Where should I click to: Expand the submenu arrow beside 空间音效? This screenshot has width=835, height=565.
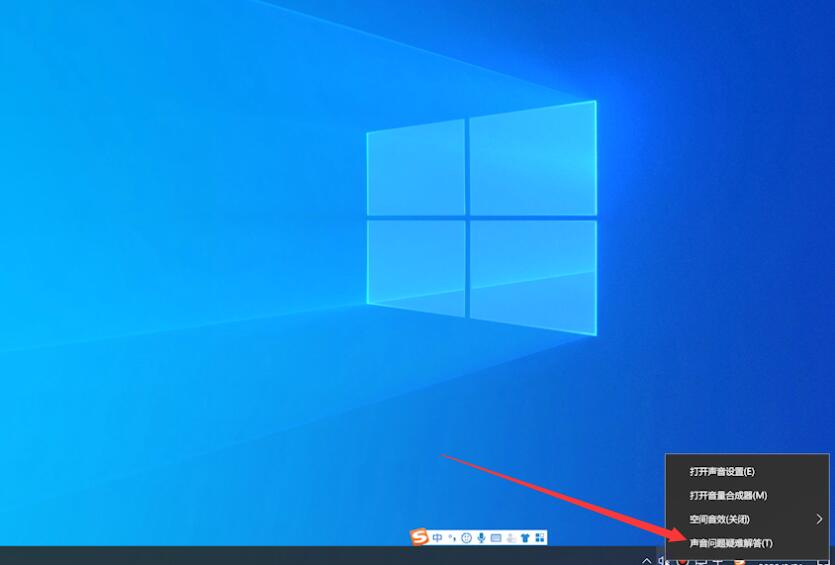coord(819,519)
